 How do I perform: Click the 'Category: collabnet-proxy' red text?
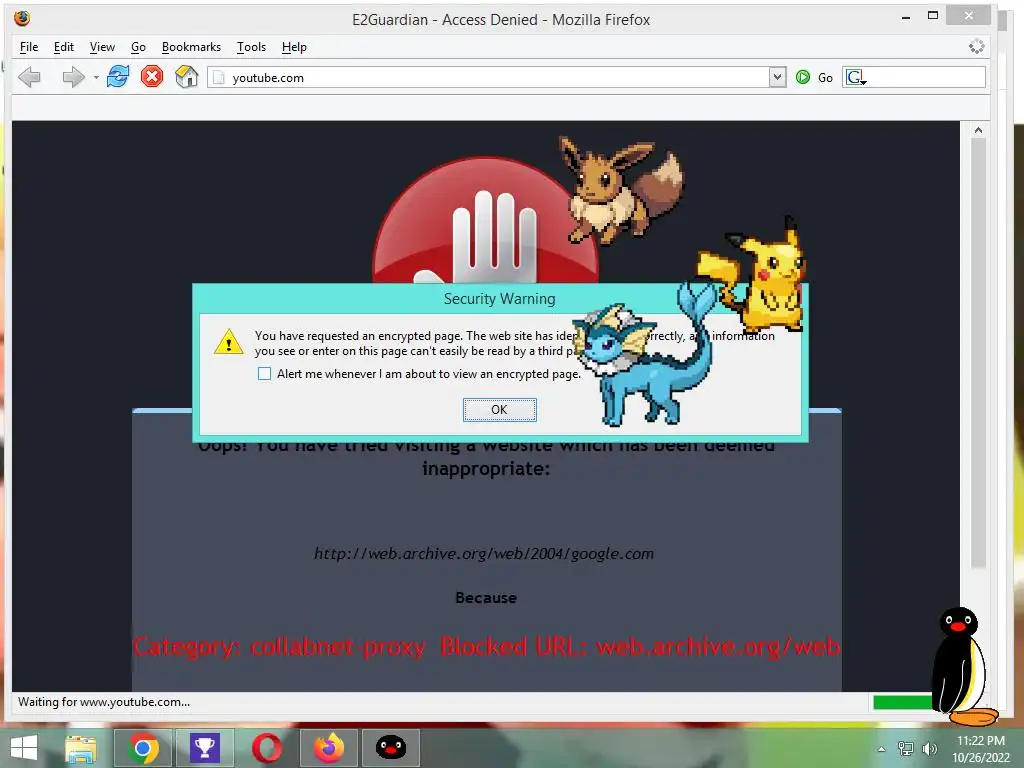click(279, 647)
